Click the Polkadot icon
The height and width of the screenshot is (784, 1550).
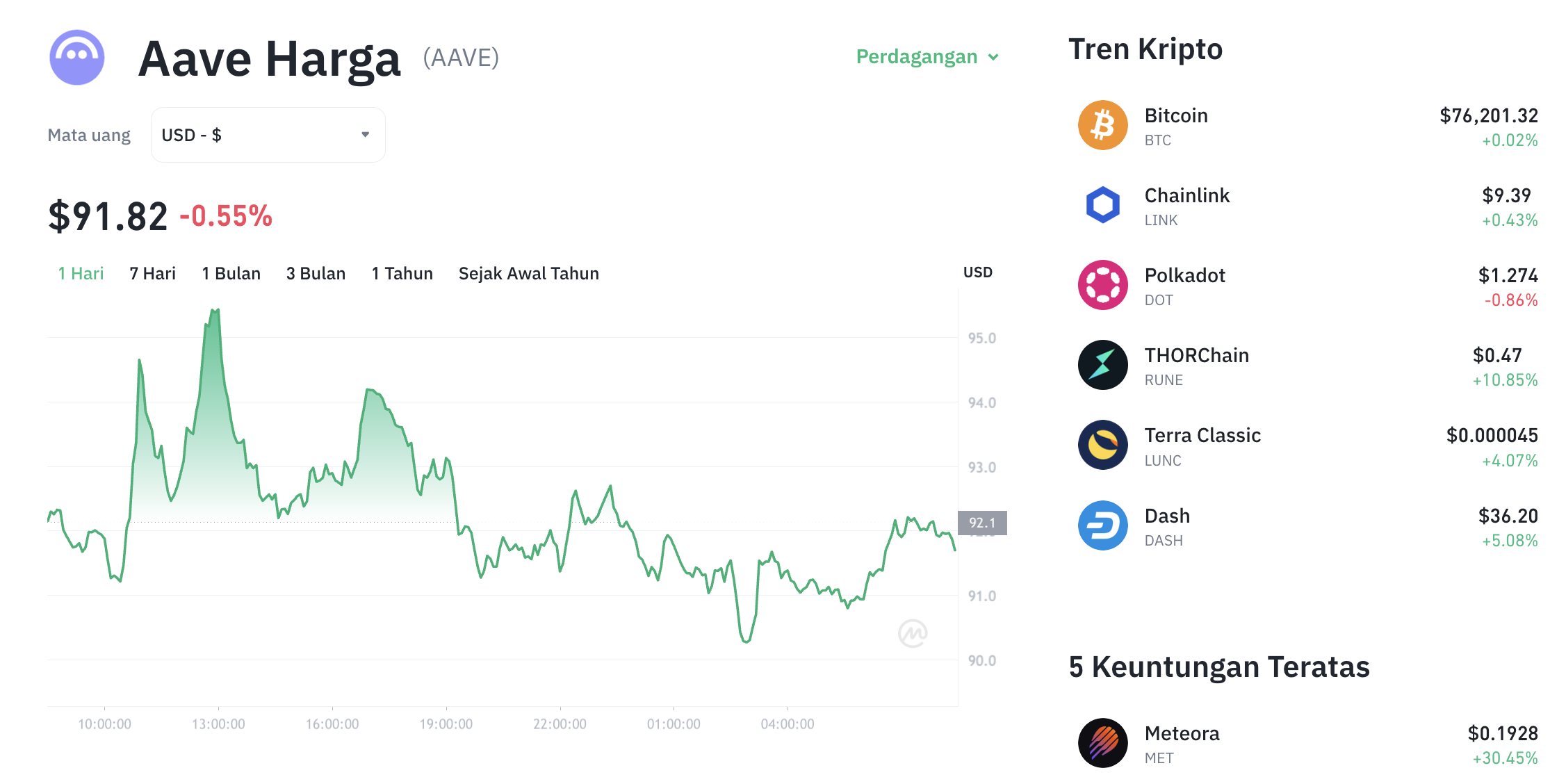pos(1102,285)
